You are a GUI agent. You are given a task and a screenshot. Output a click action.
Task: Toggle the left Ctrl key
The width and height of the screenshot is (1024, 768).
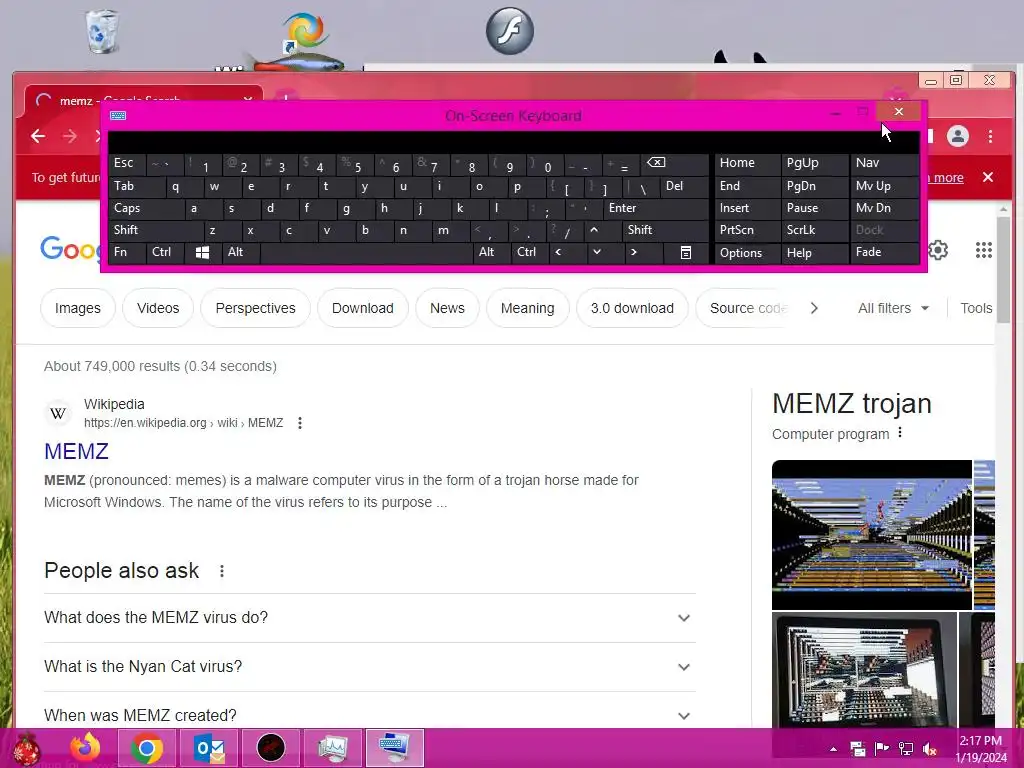[x=165, y=252]
